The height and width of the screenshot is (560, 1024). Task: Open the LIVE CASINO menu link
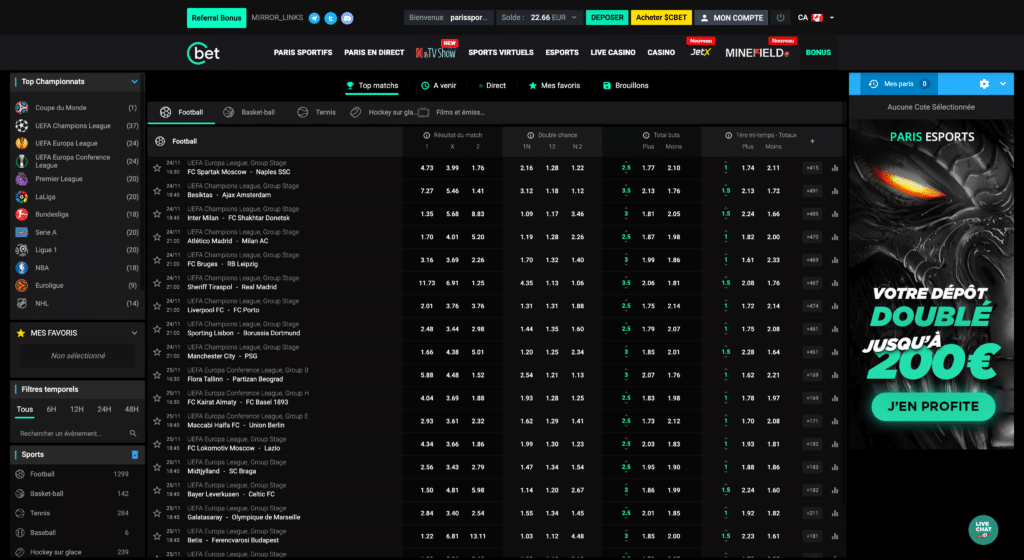pos(613,53)
